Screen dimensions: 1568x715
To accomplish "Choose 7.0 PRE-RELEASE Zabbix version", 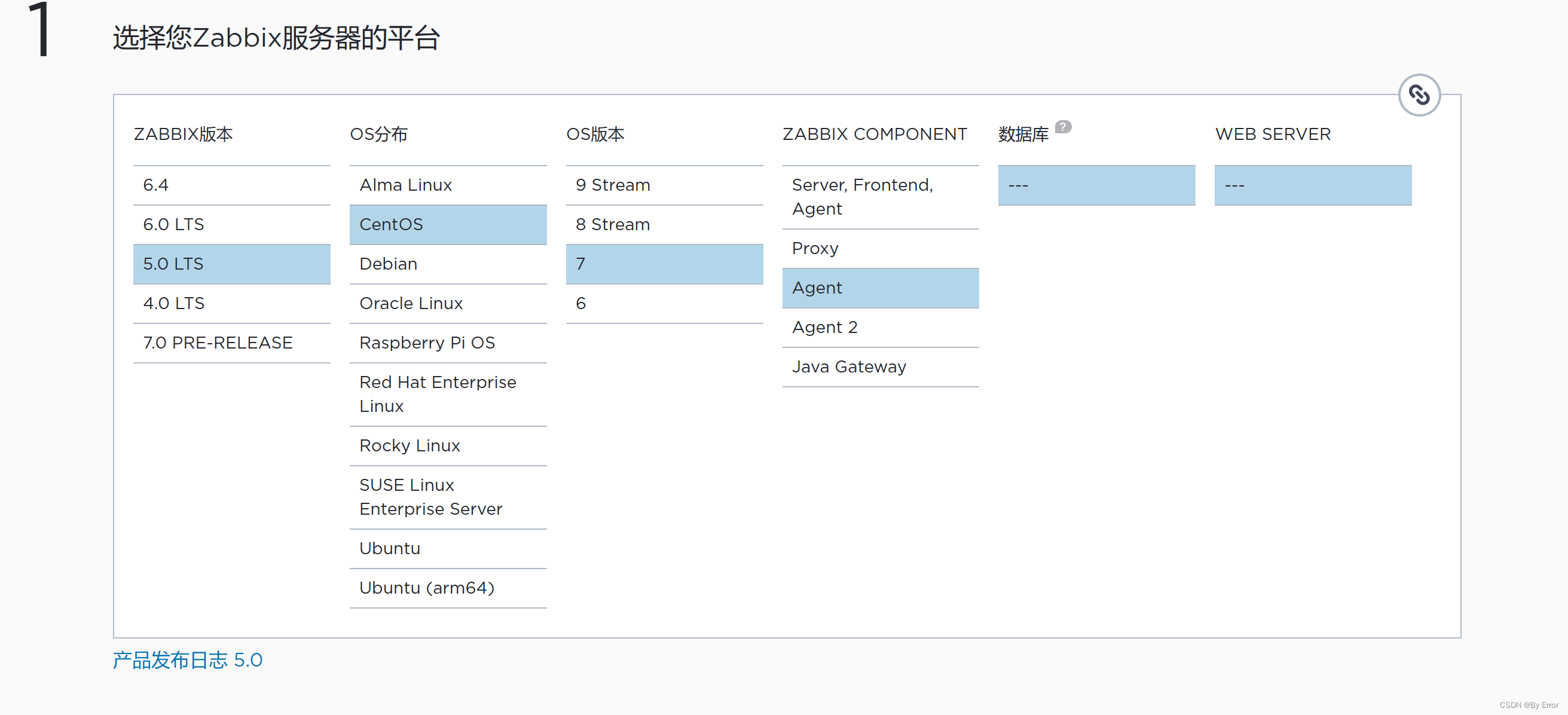I will pos(231,343).
